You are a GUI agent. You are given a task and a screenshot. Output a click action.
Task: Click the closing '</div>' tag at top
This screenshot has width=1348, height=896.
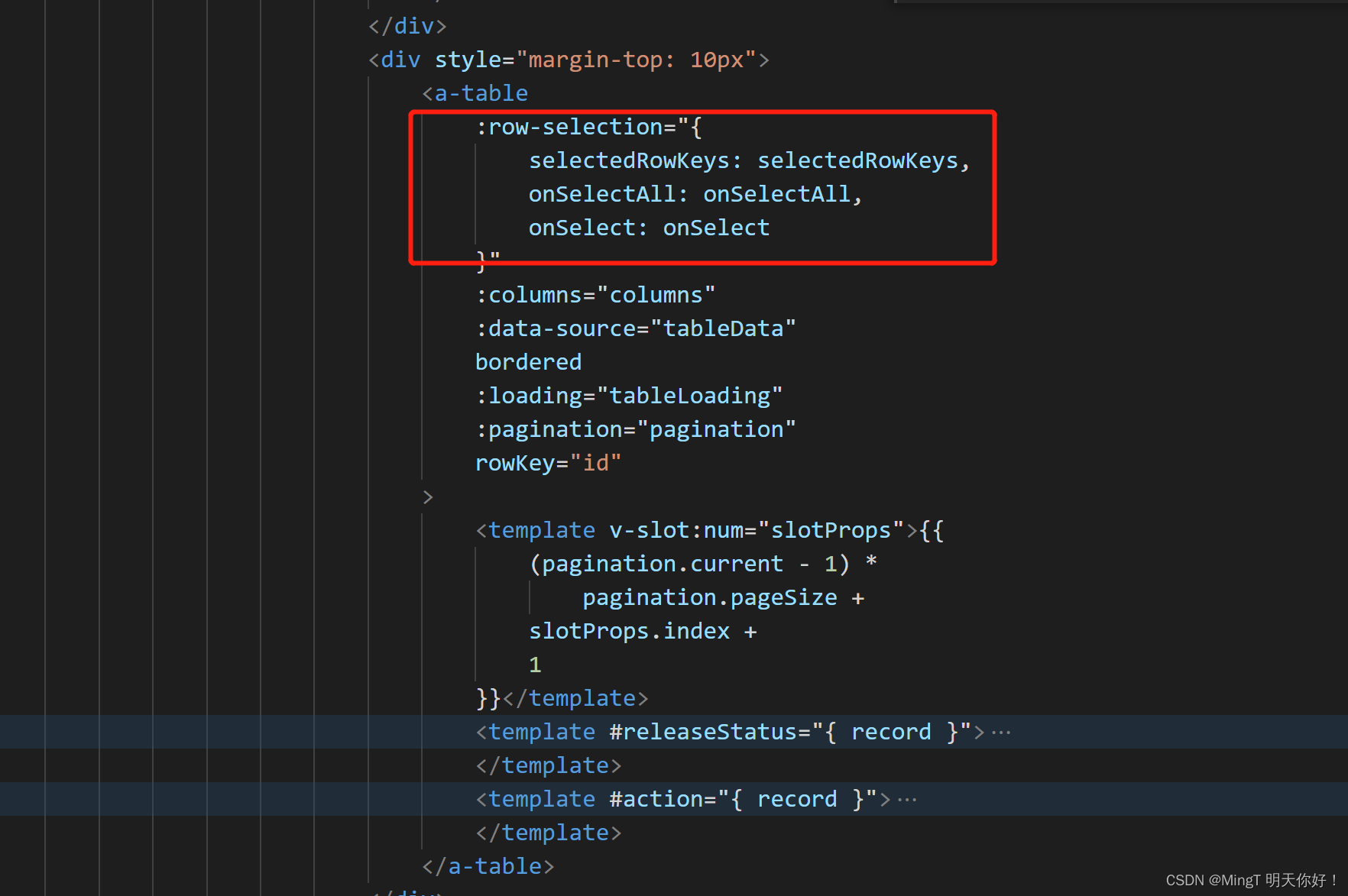click(407, 26)
